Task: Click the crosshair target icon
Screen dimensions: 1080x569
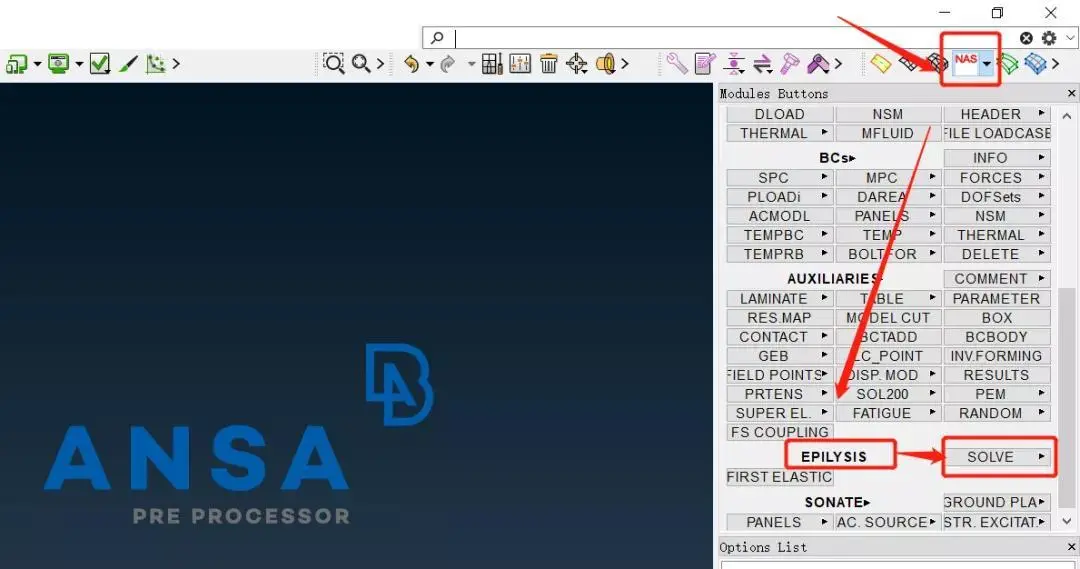Action: (x=577, y=64)
